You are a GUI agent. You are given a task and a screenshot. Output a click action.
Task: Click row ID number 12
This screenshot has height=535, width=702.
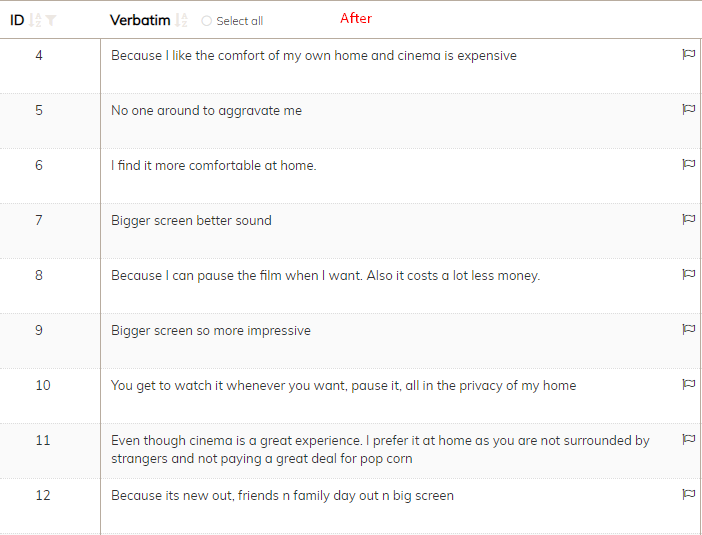43,495
